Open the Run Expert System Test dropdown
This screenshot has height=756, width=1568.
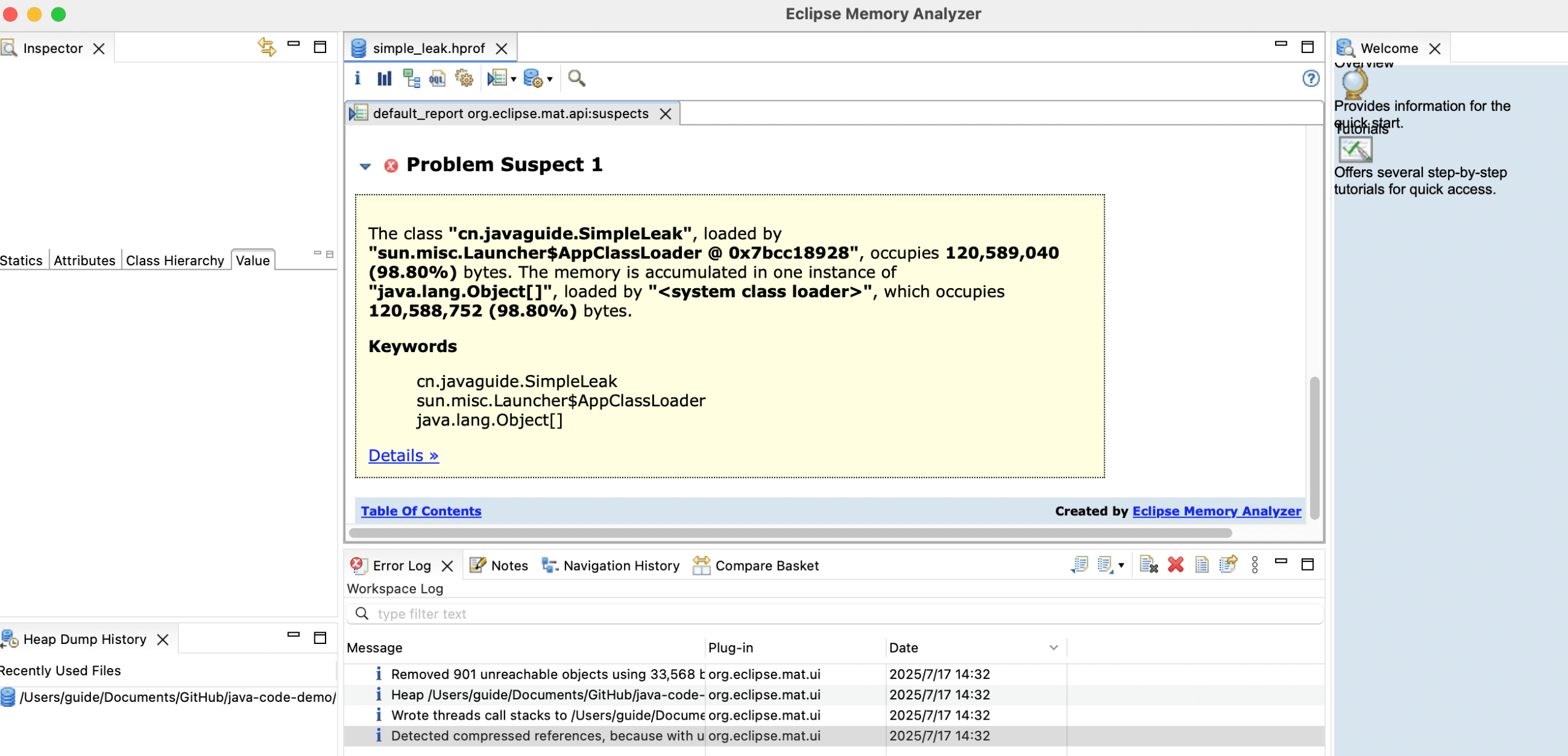tap(513, 79)
